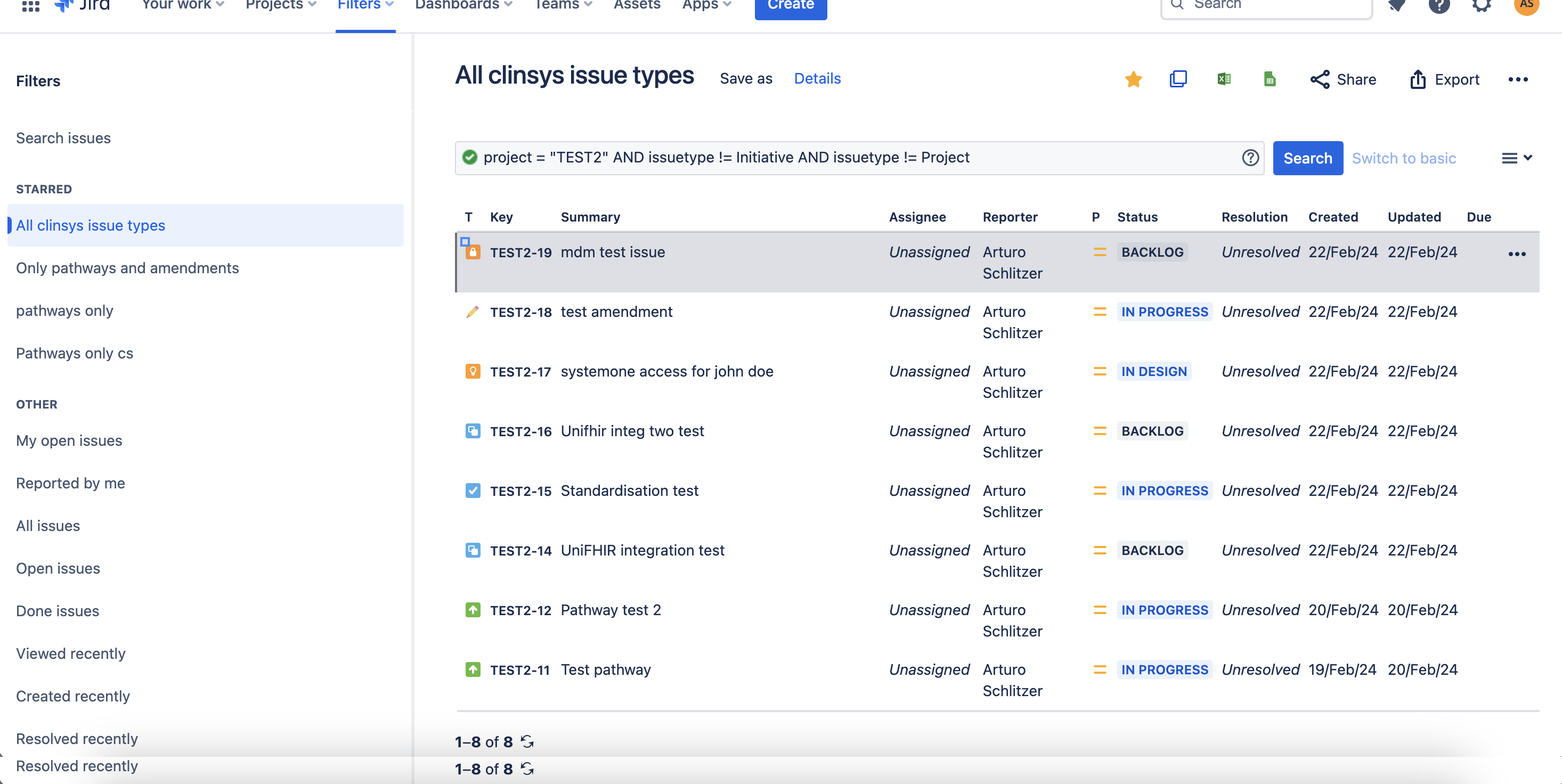1562x784 pixels.
Task: Sort by the Status column header
Action: coord(1137,217)
